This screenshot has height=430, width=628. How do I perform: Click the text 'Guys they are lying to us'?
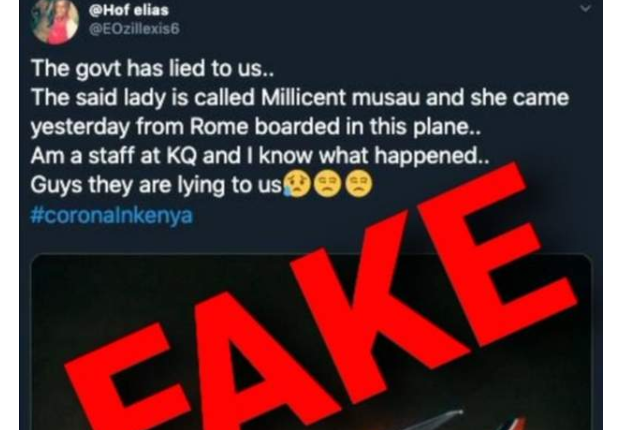(156, 185)
